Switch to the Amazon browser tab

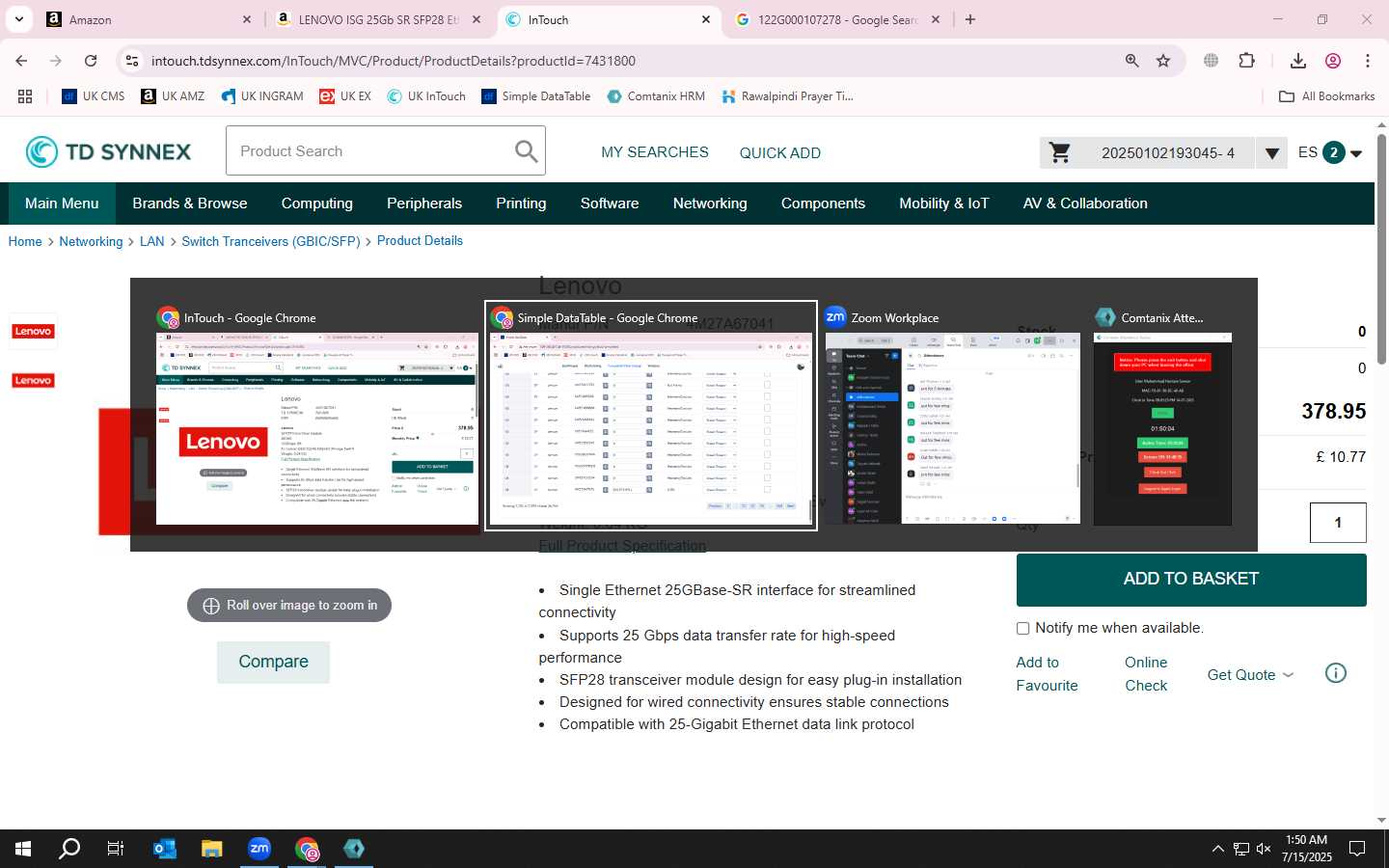click(x=150, y=19)
